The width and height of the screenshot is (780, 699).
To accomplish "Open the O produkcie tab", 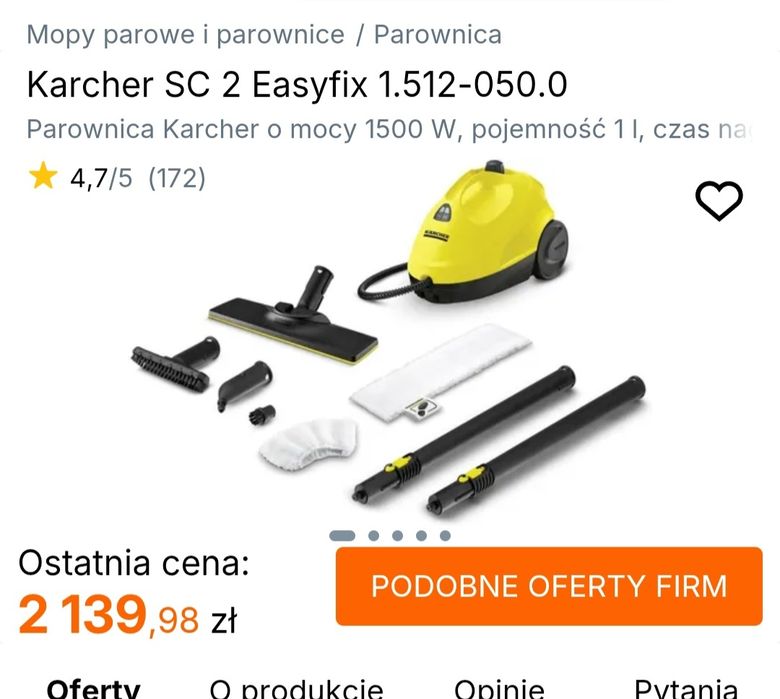I will point(296,689).
